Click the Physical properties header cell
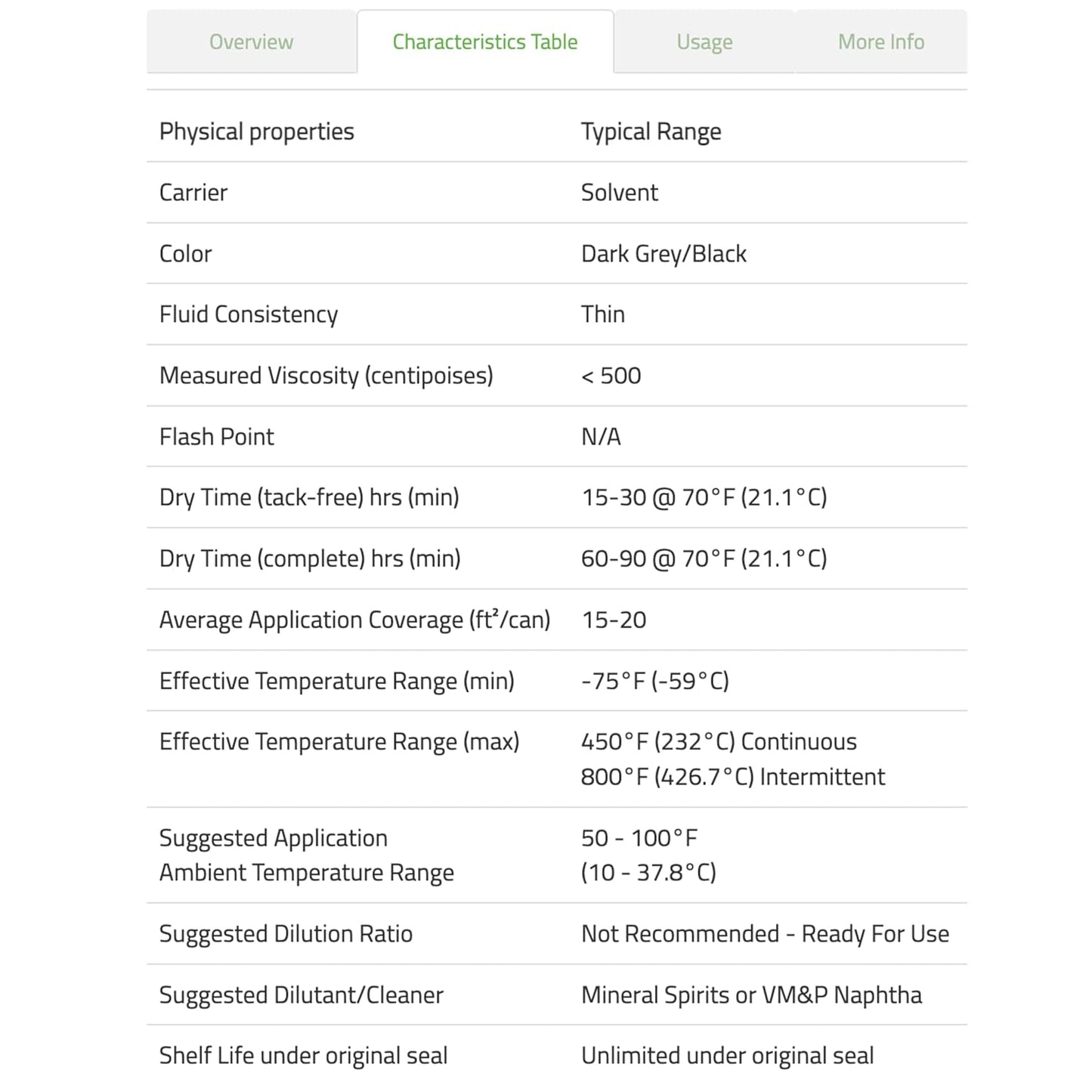Image resolution: width=1092 pixels, height=1092 pixels. coord(256,131)
